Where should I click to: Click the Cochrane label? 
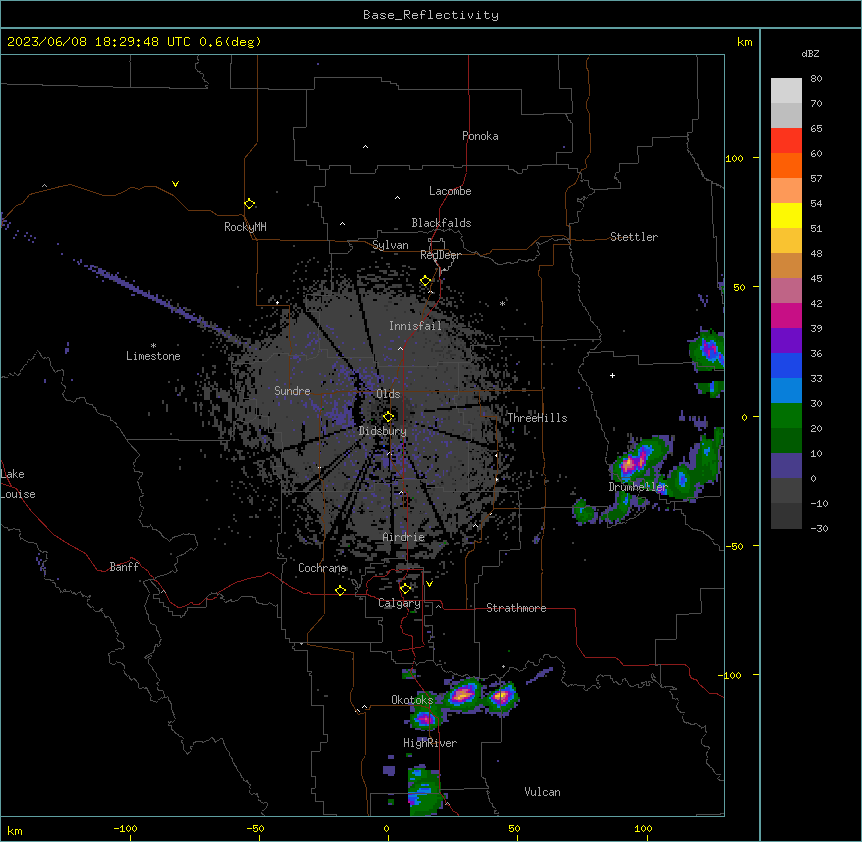point(322,568)
